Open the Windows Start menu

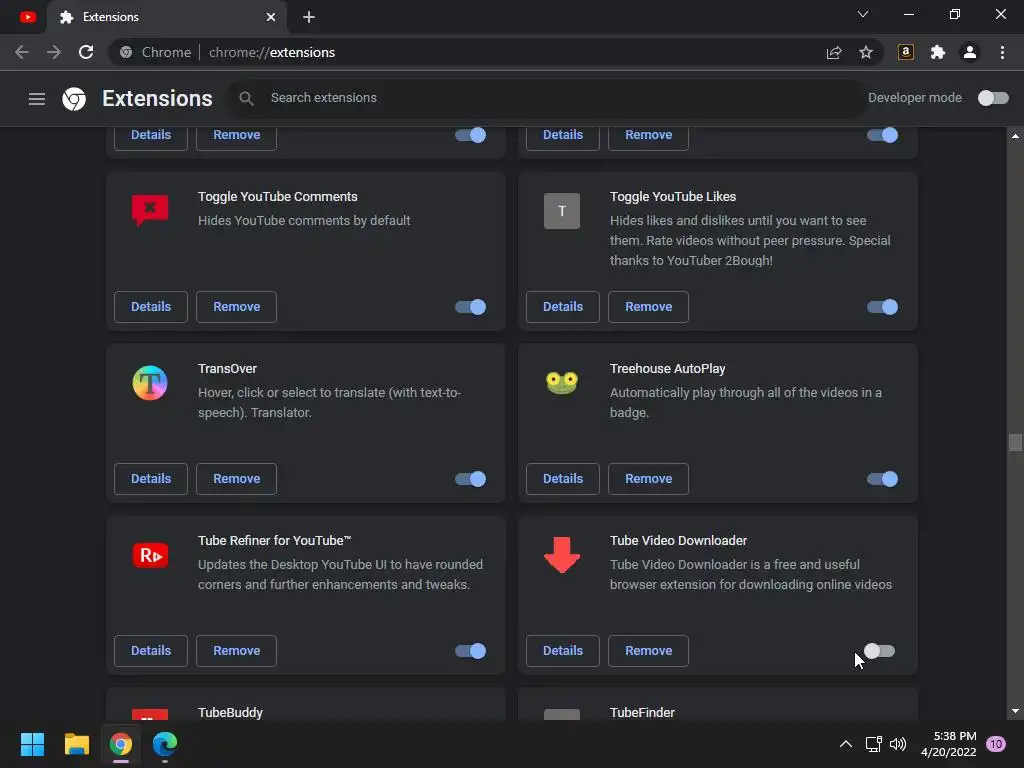[32, 744]
